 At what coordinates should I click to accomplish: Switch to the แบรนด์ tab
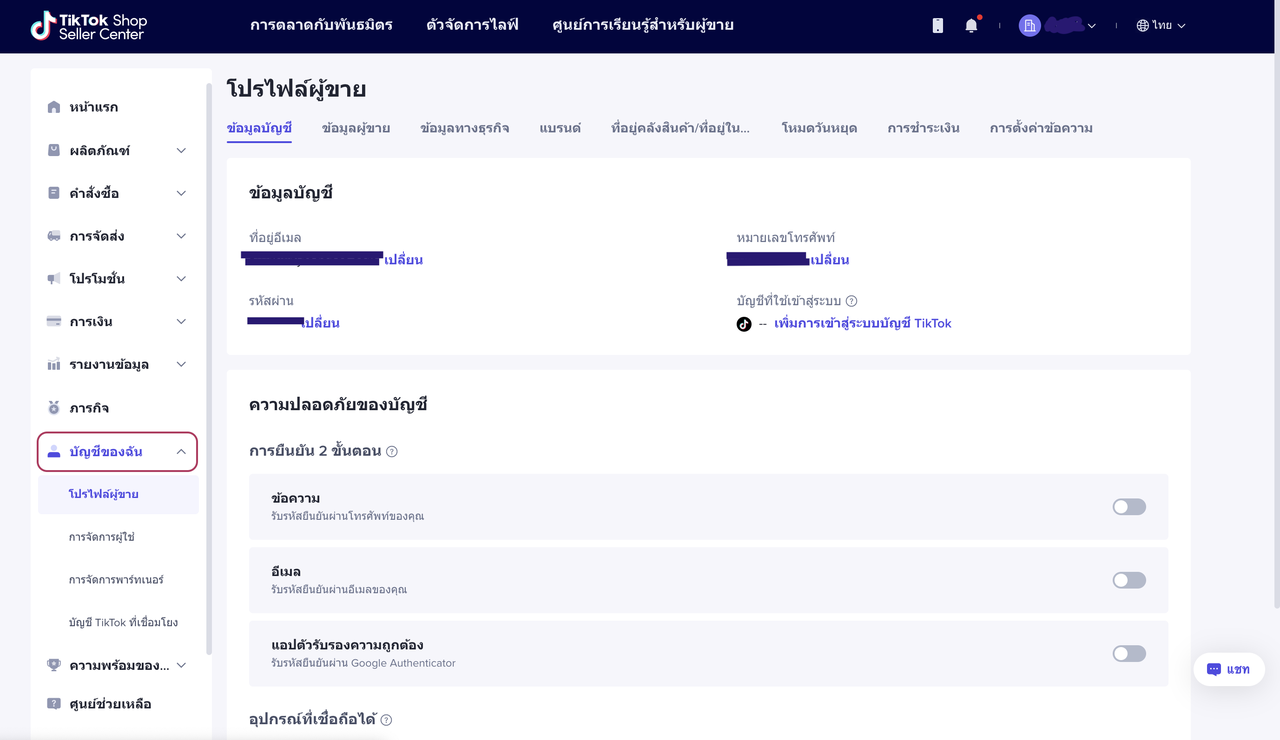point(560,128)
